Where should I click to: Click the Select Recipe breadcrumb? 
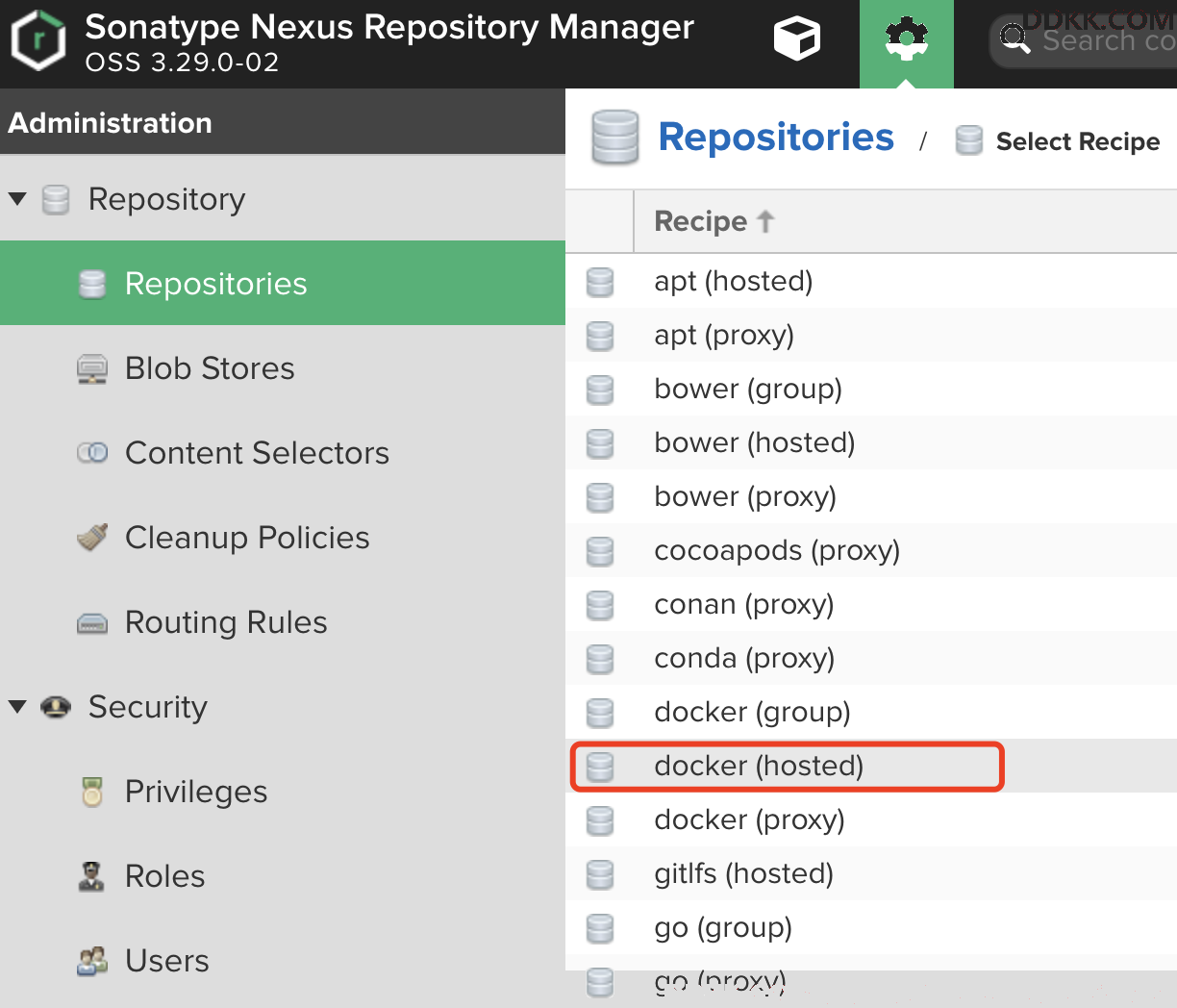click(x=1078, y=141)
